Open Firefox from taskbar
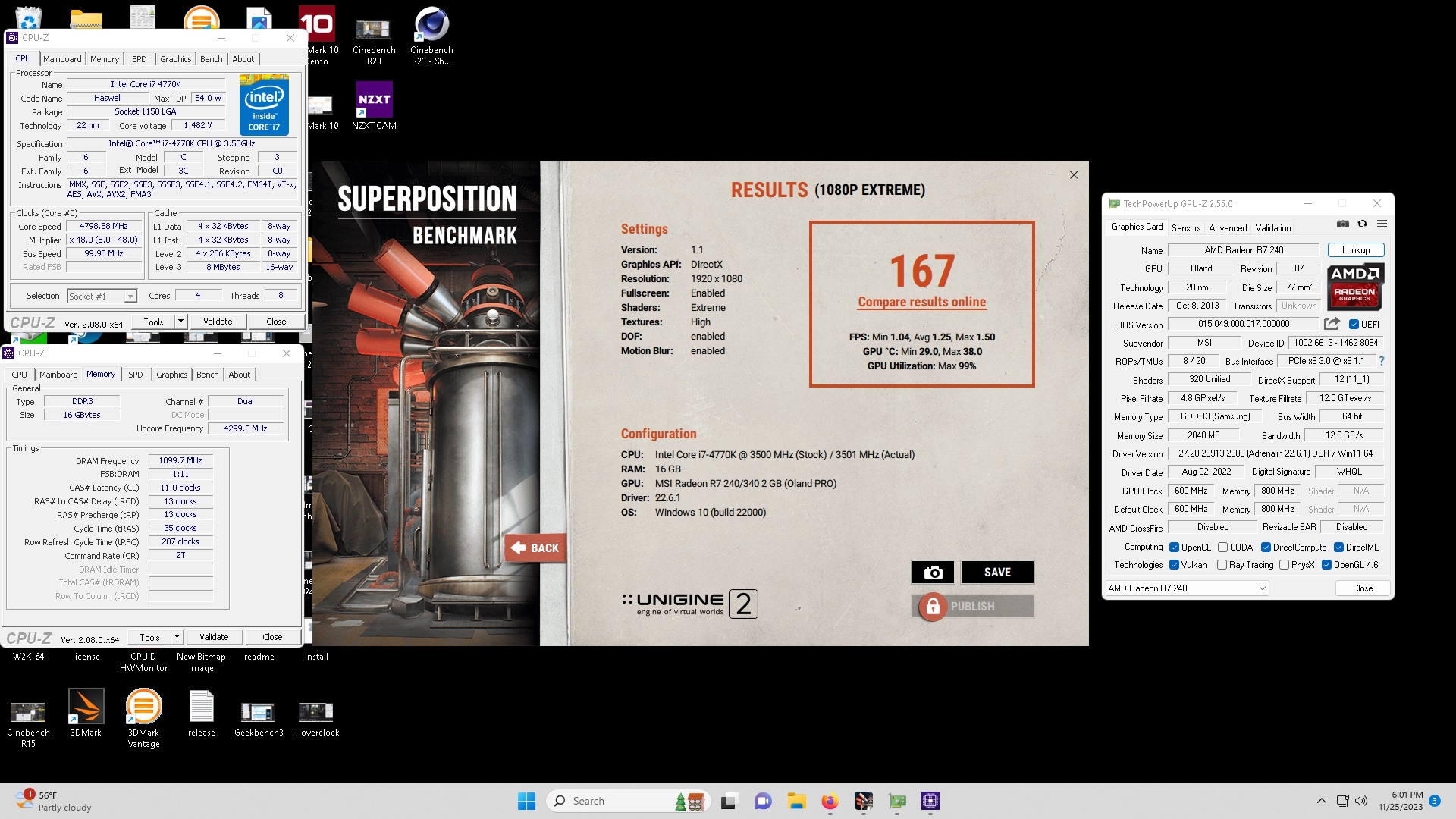Image resolution: width=1456 pixels, height=819 pixels. 830,801
